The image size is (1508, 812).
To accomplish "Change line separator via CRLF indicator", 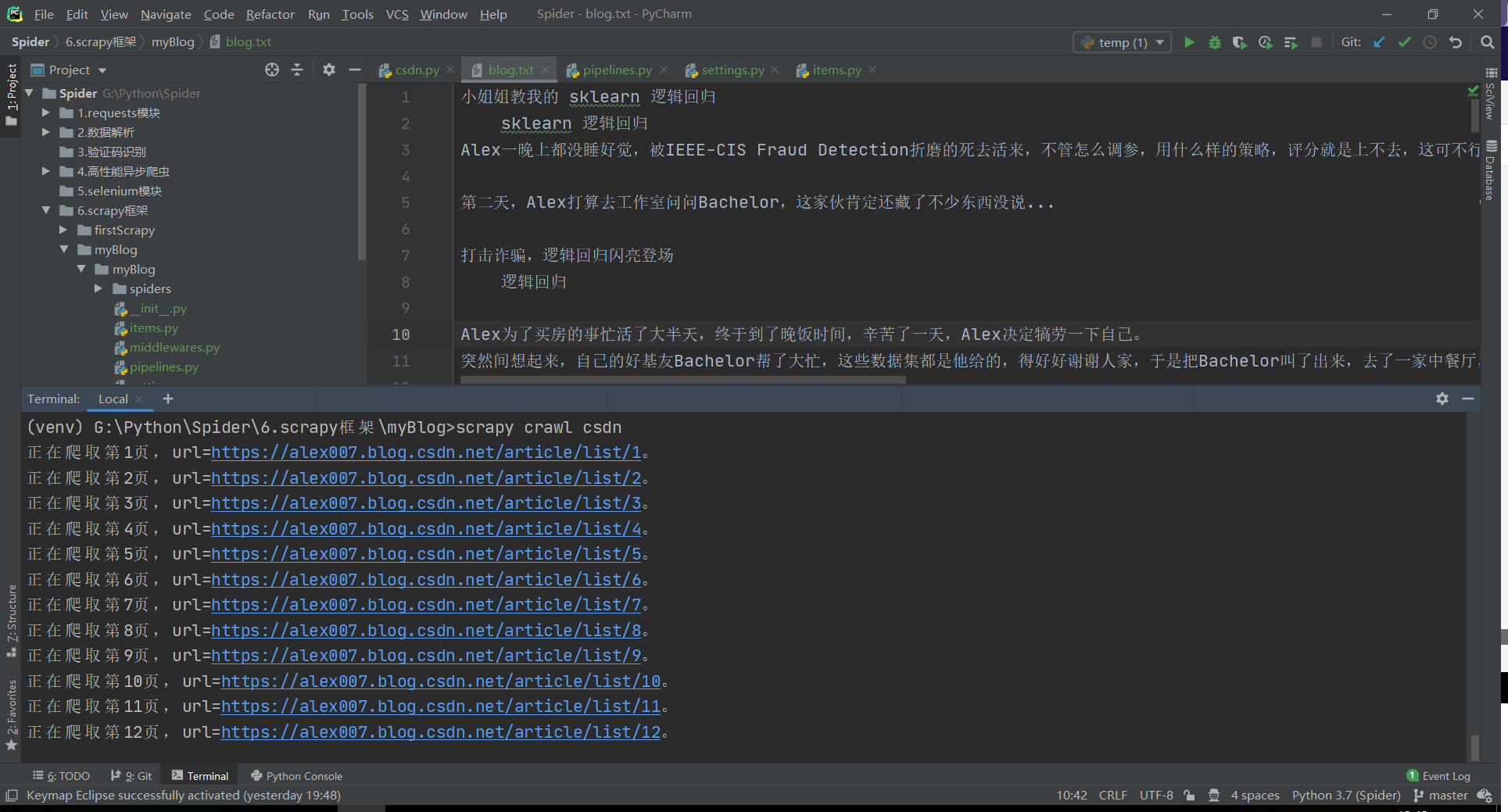I will click(1112, 795).
